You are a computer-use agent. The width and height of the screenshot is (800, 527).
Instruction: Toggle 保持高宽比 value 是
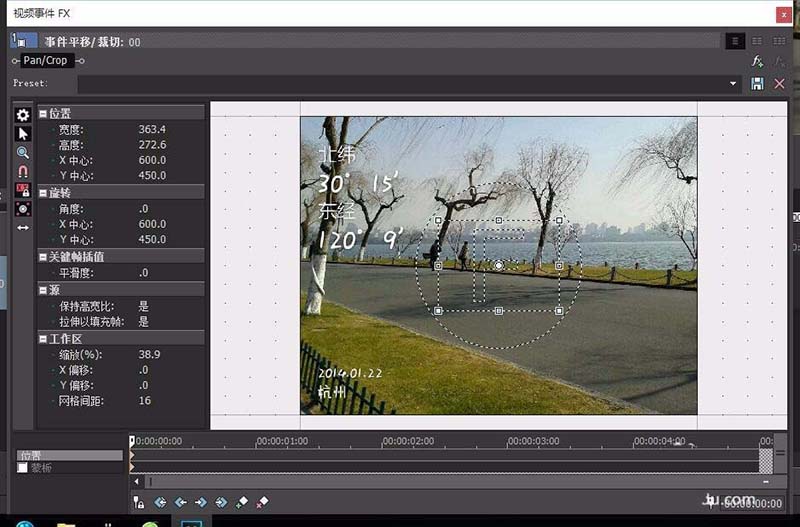144,306
